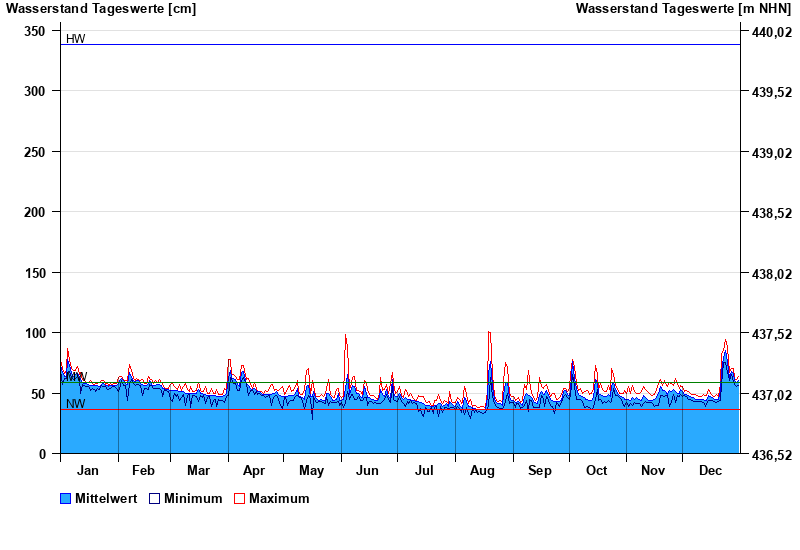Select the Minimum legend label
The width and height of the screenshot is (800, 550).
coord(193,499)
